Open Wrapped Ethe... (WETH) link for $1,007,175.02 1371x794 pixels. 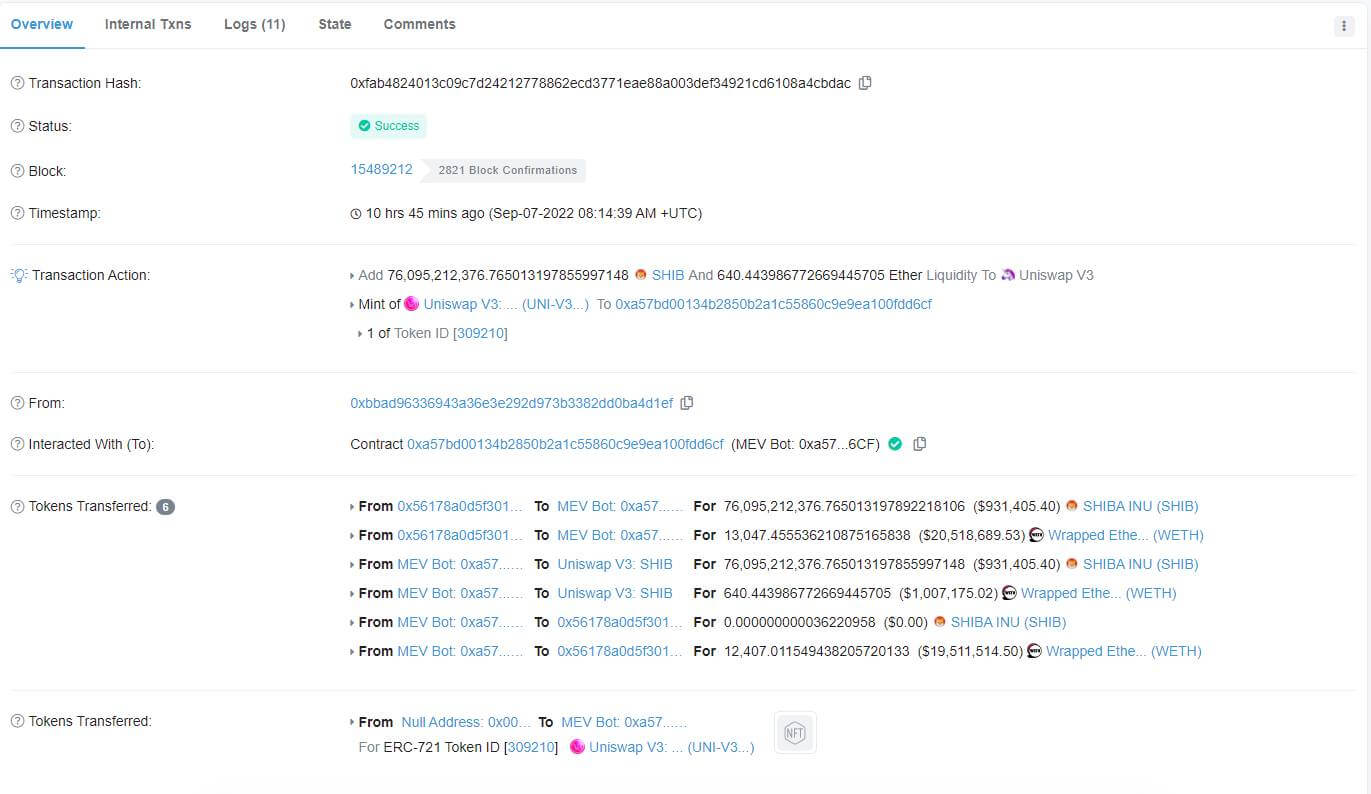click(1098, 593)
